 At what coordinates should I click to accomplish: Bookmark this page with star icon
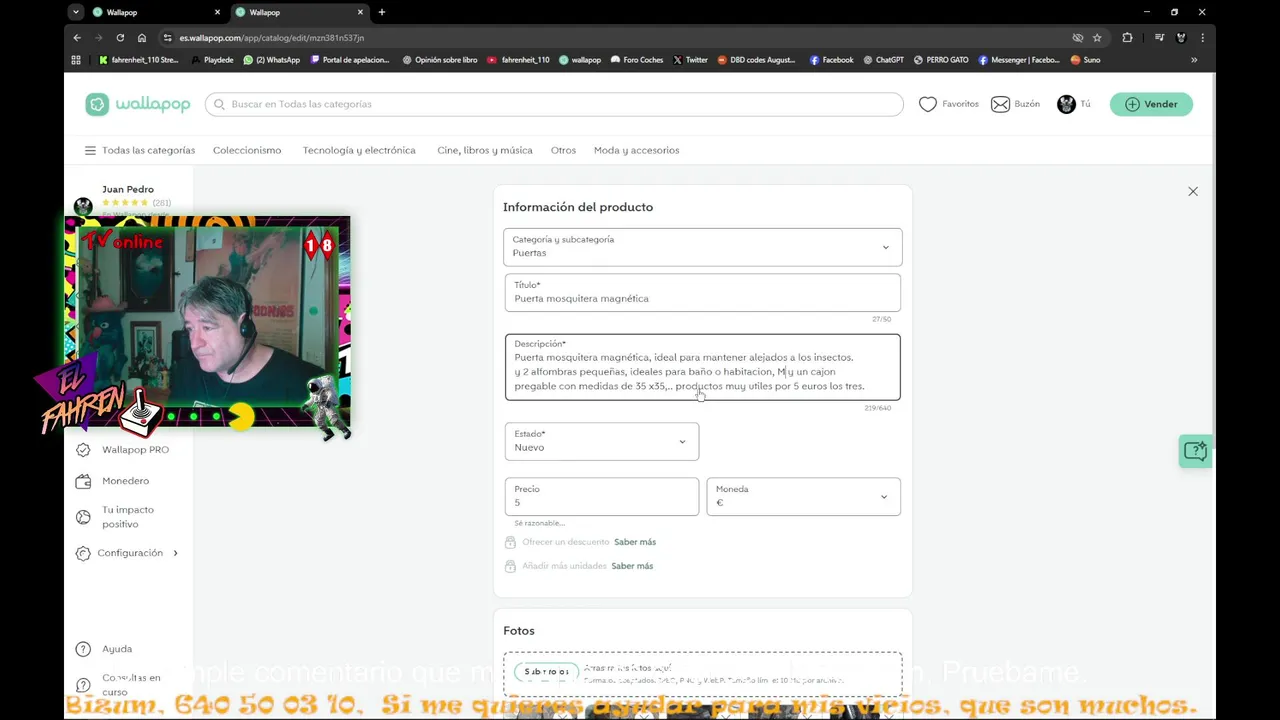tap(1097, 38)
